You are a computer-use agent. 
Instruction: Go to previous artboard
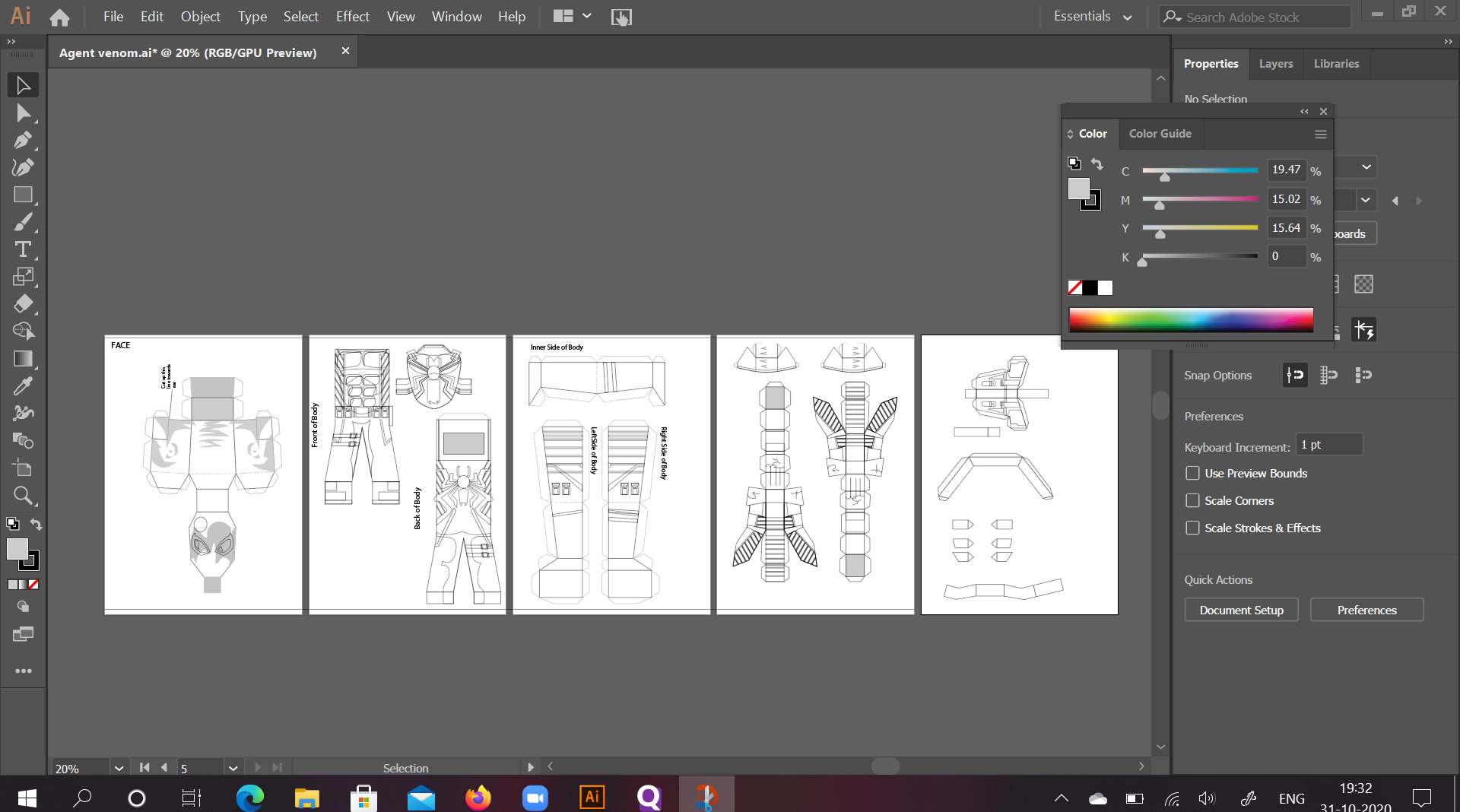(164, 768)
